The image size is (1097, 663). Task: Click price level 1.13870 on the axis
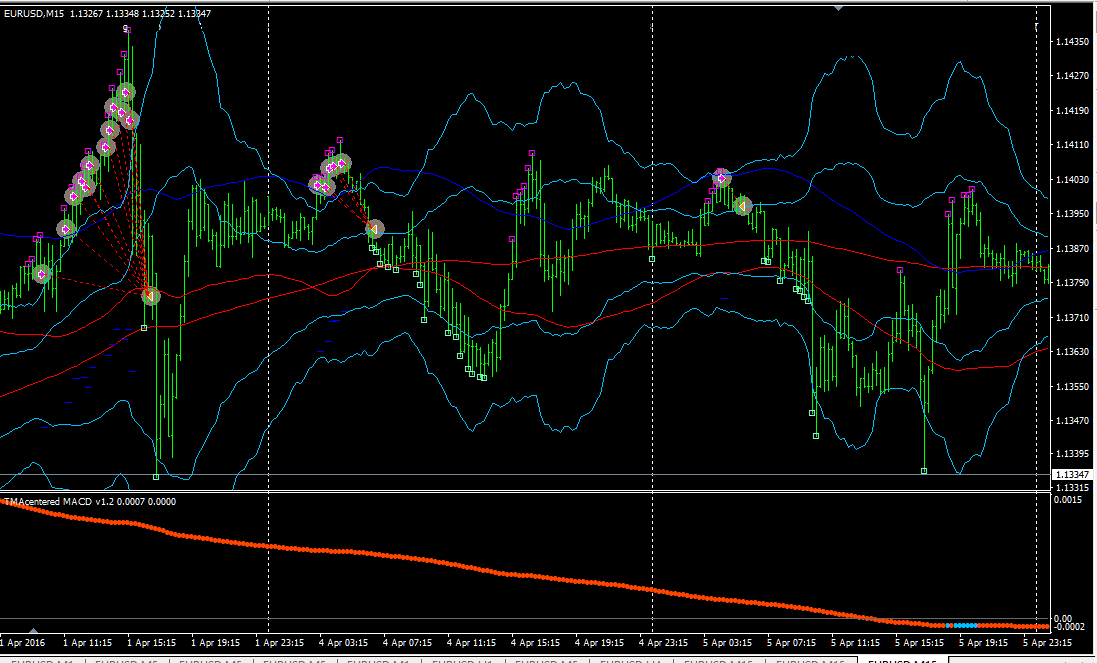coord(1073,249)
